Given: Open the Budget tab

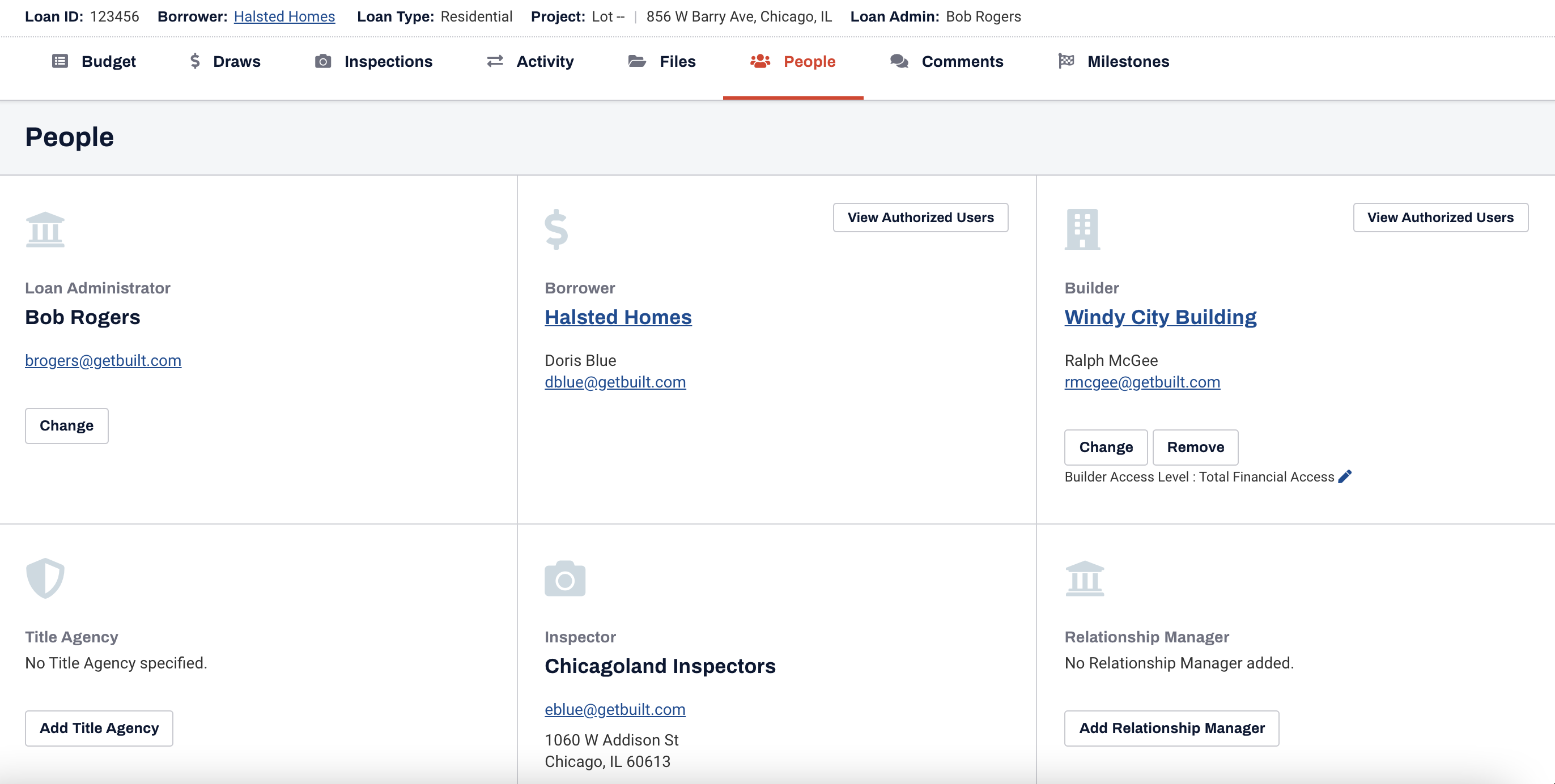Looking at the screenshot, I should point(94,62).
